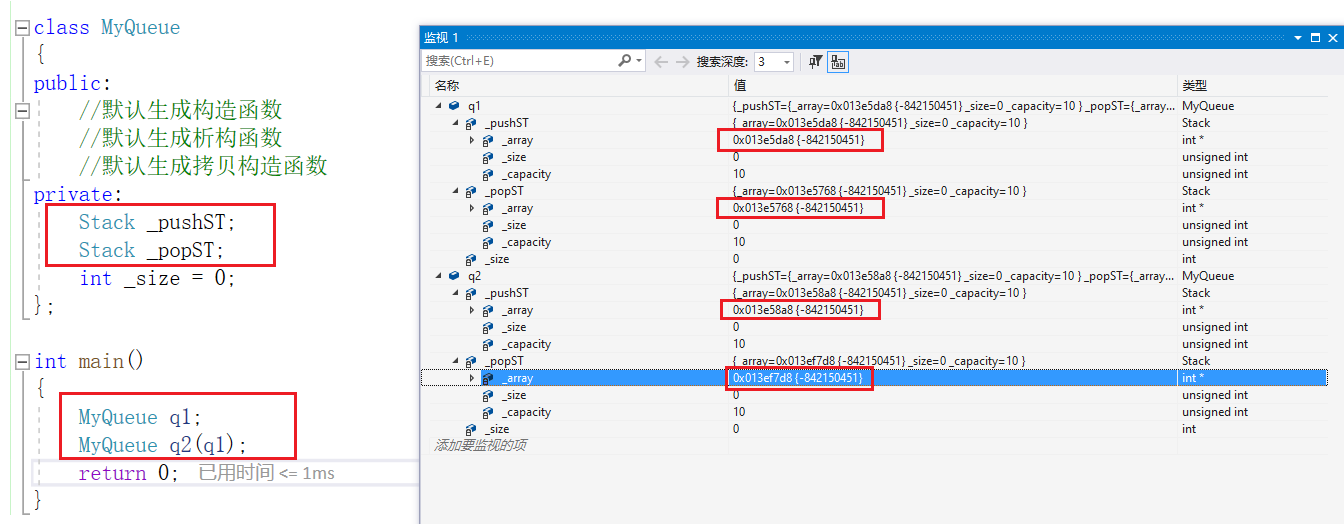This screenshot has height=524, width=1344.
Task: Collapse the q1 tree node
Action: point(438,106)
